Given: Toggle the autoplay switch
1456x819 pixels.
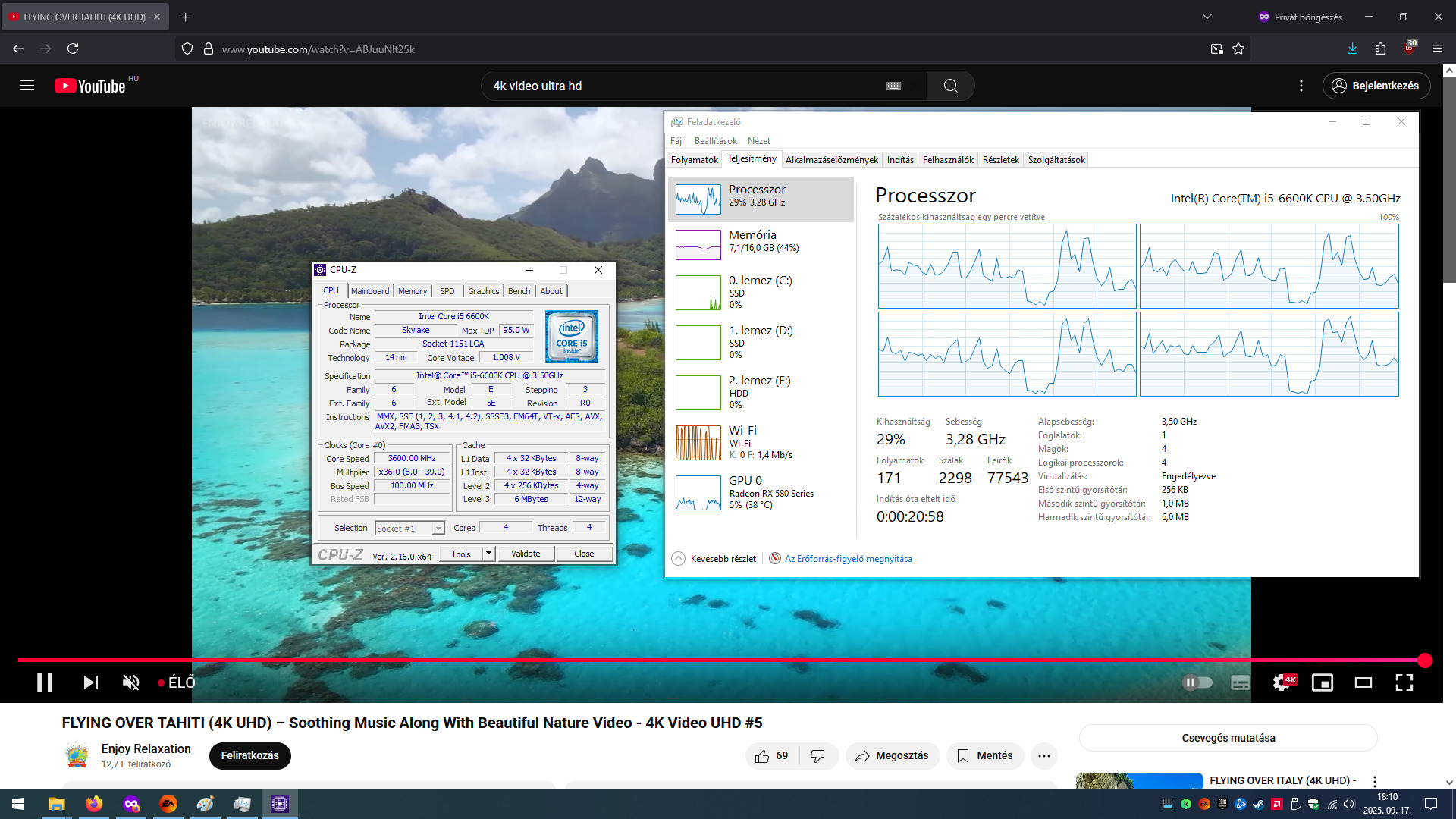Looking at the screenshot, I should 1197,682.
